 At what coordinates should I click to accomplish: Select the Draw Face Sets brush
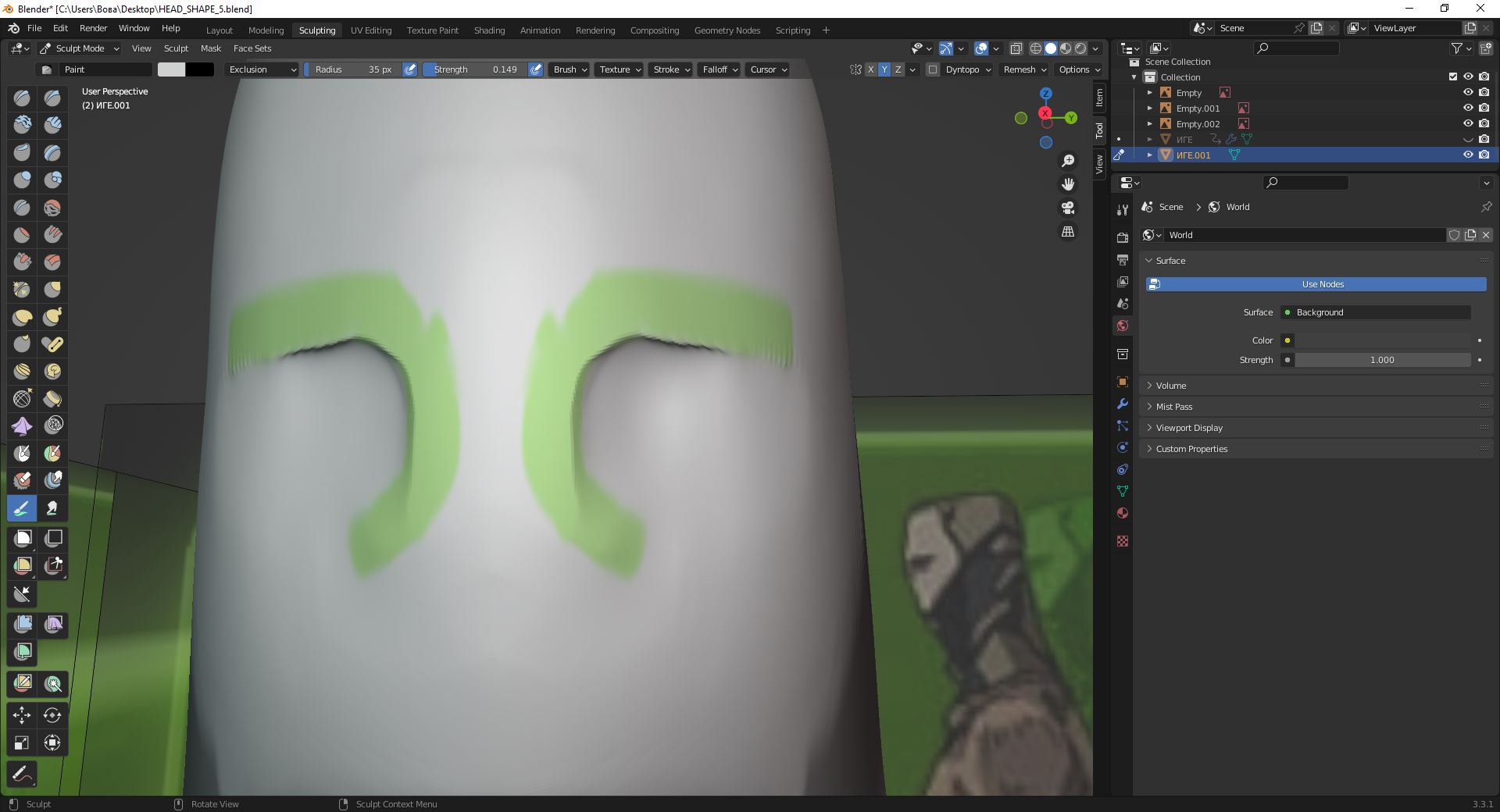click(52, 453)
